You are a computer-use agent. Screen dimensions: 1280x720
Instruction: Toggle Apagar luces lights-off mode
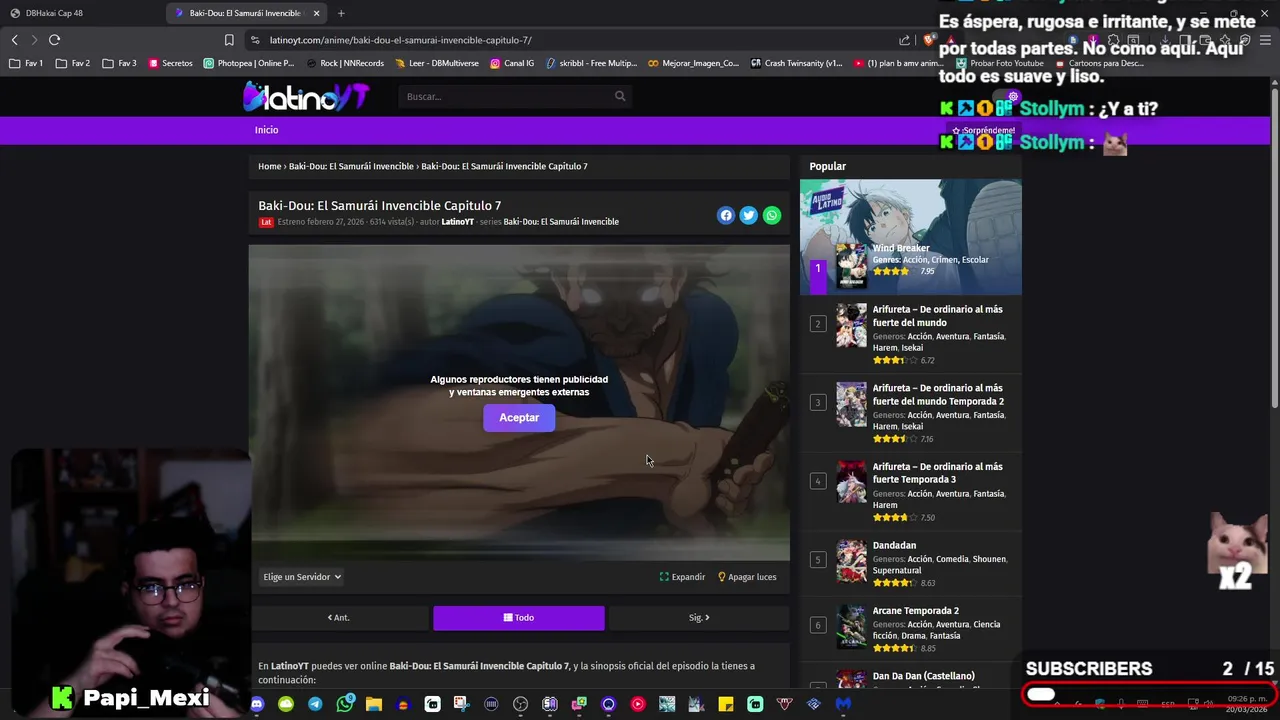[747, 577]
